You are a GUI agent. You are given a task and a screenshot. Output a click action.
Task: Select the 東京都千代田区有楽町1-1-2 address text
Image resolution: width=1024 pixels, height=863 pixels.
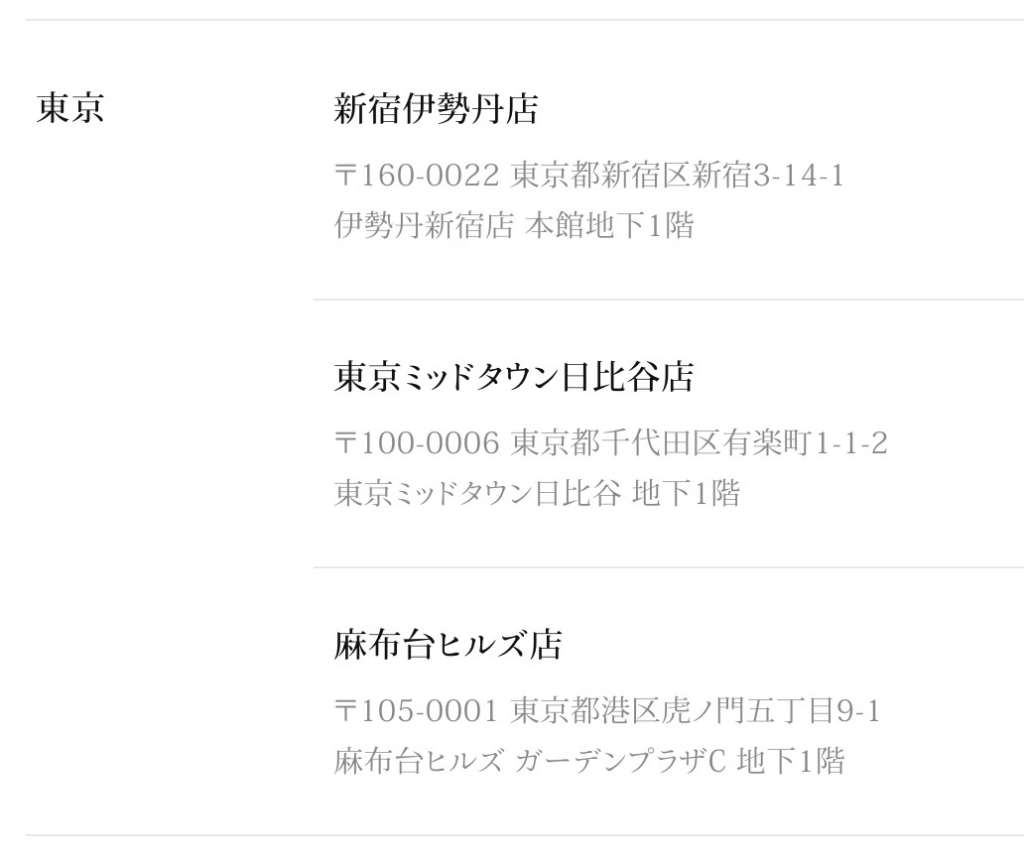699,445
